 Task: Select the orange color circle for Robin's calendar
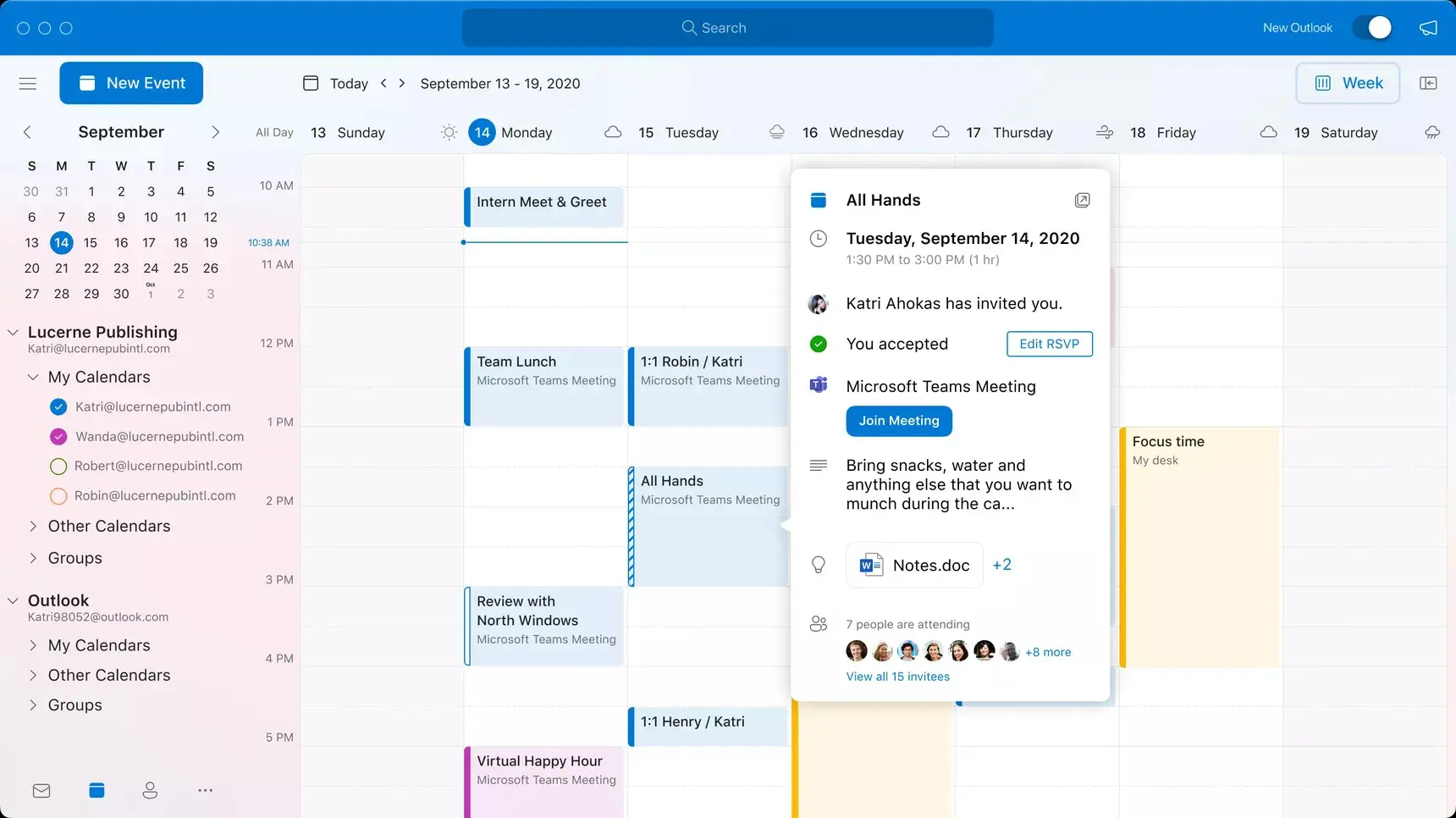(x=58, y=495)
